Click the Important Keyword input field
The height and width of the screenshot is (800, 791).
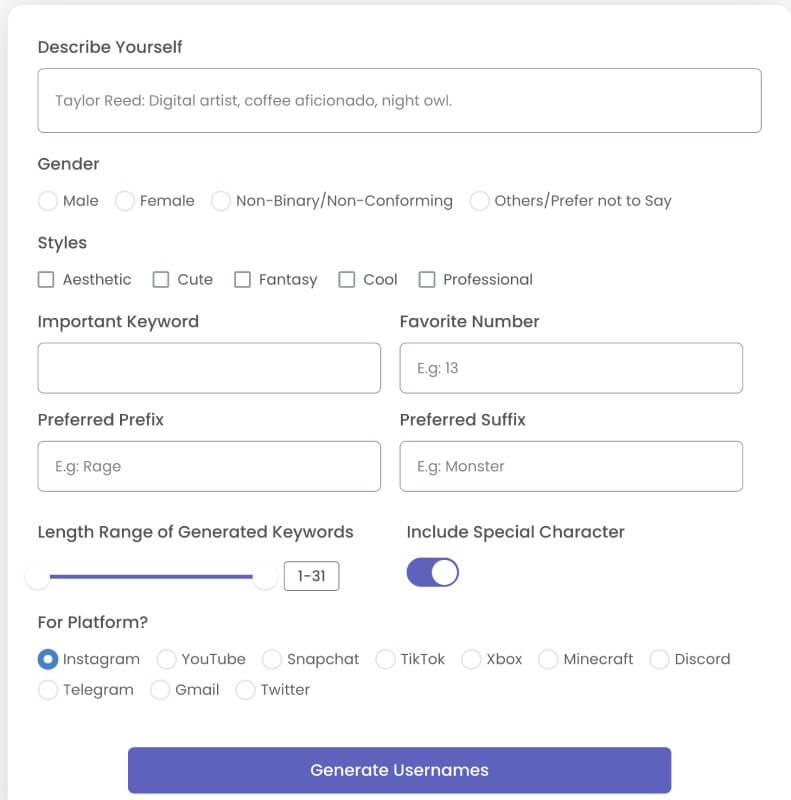[209, 368]
